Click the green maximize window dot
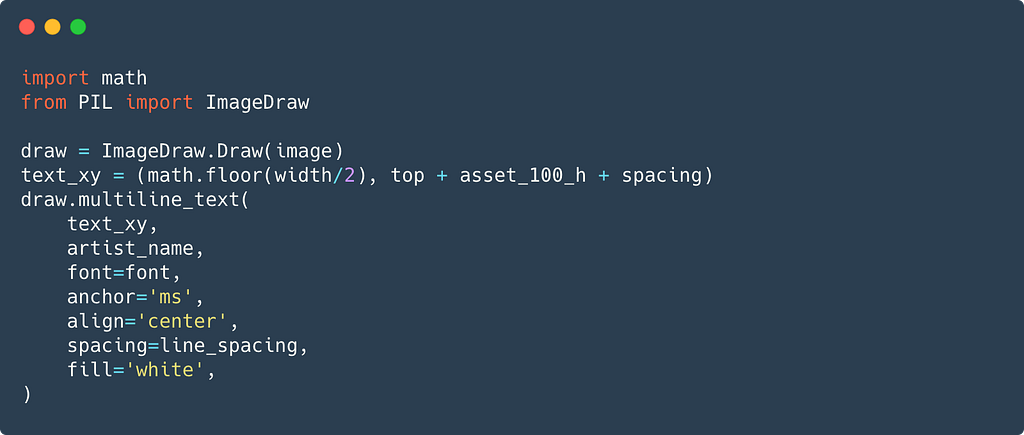The image size is (1024, 435). point(78,27)
